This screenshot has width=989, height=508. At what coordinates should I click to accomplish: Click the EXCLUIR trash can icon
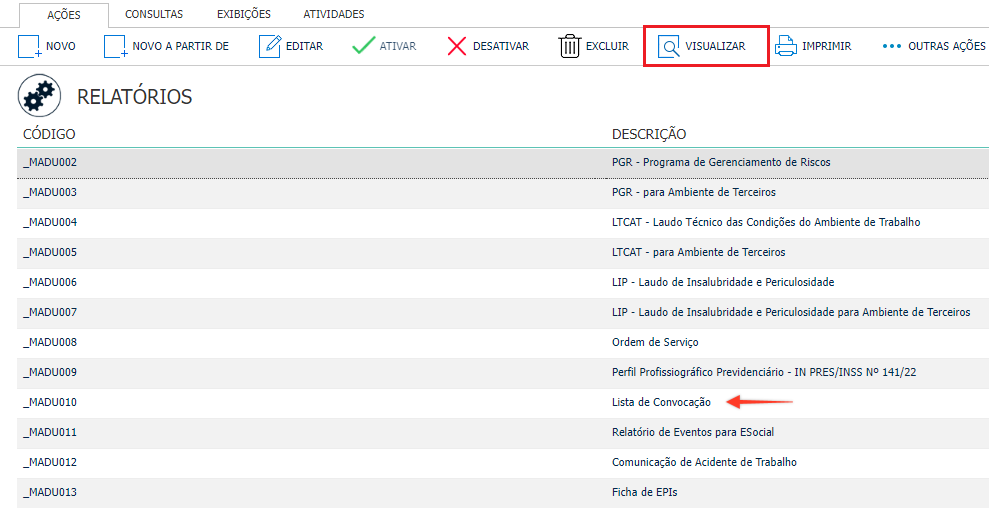coord(569,47)
